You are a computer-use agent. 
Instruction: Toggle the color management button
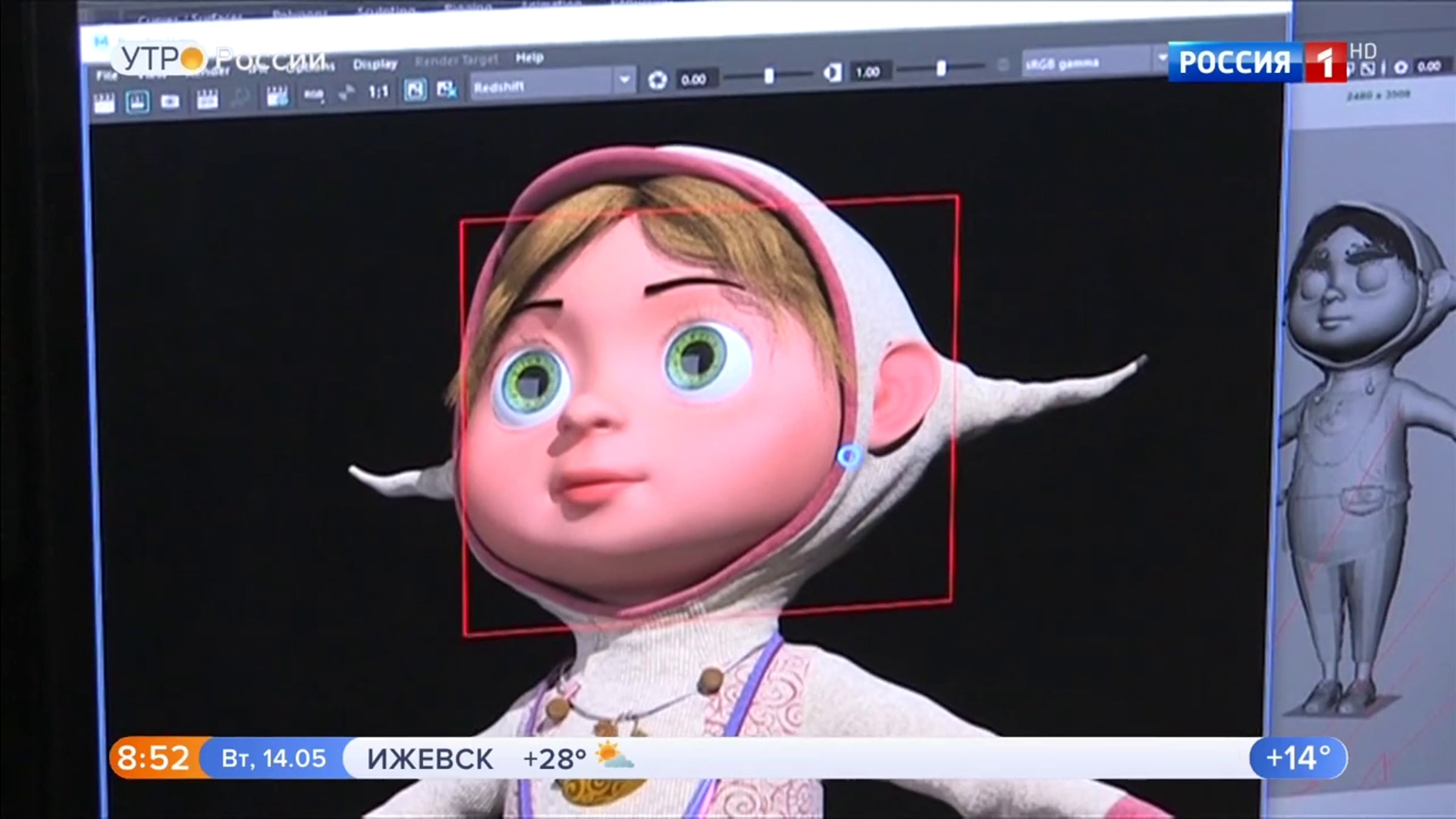tap(1003, 65)
